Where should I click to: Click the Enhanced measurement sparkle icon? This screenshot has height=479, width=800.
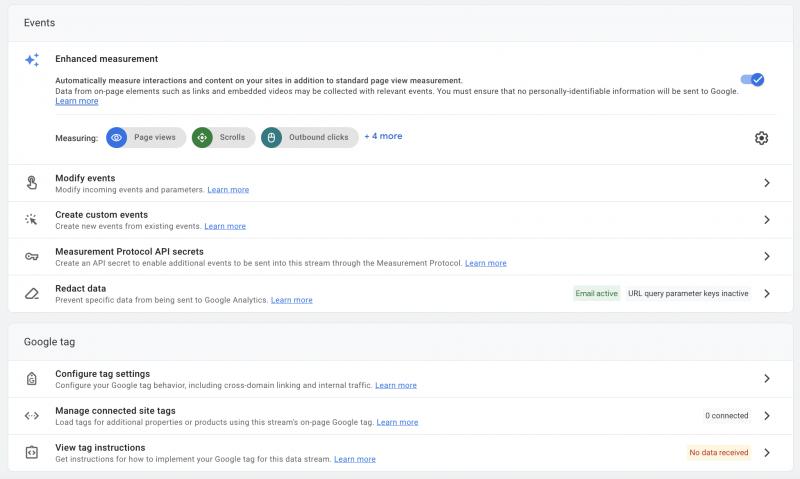pyautogui.click(x=32, y=60)
